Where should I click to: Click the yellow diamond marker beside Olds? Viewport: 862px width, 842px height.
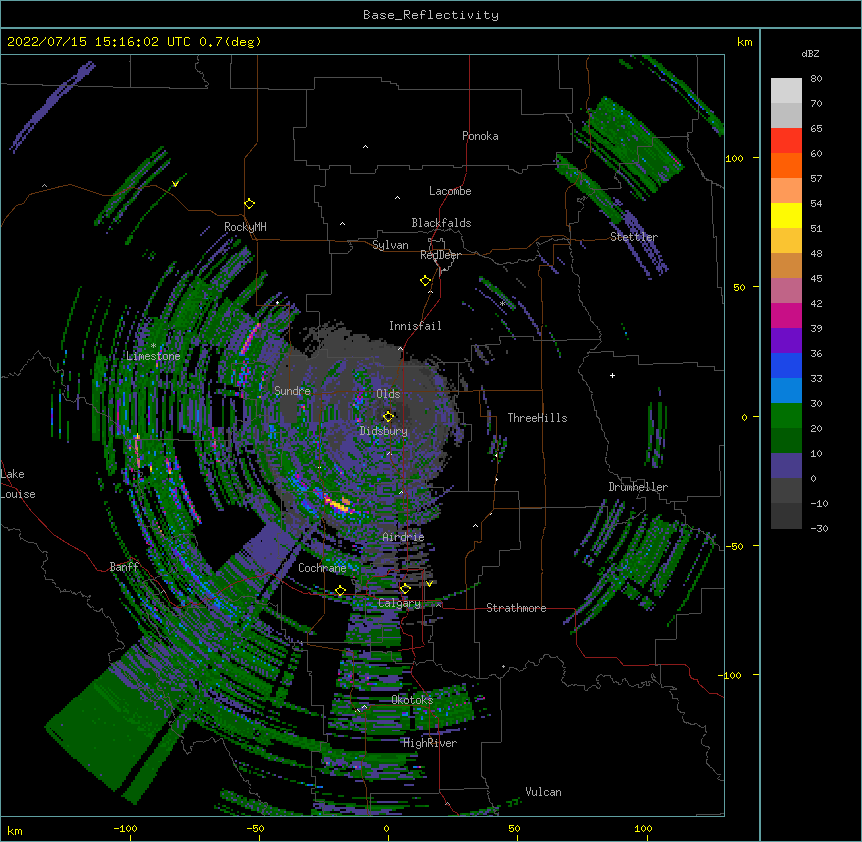(x=388, y=416)
